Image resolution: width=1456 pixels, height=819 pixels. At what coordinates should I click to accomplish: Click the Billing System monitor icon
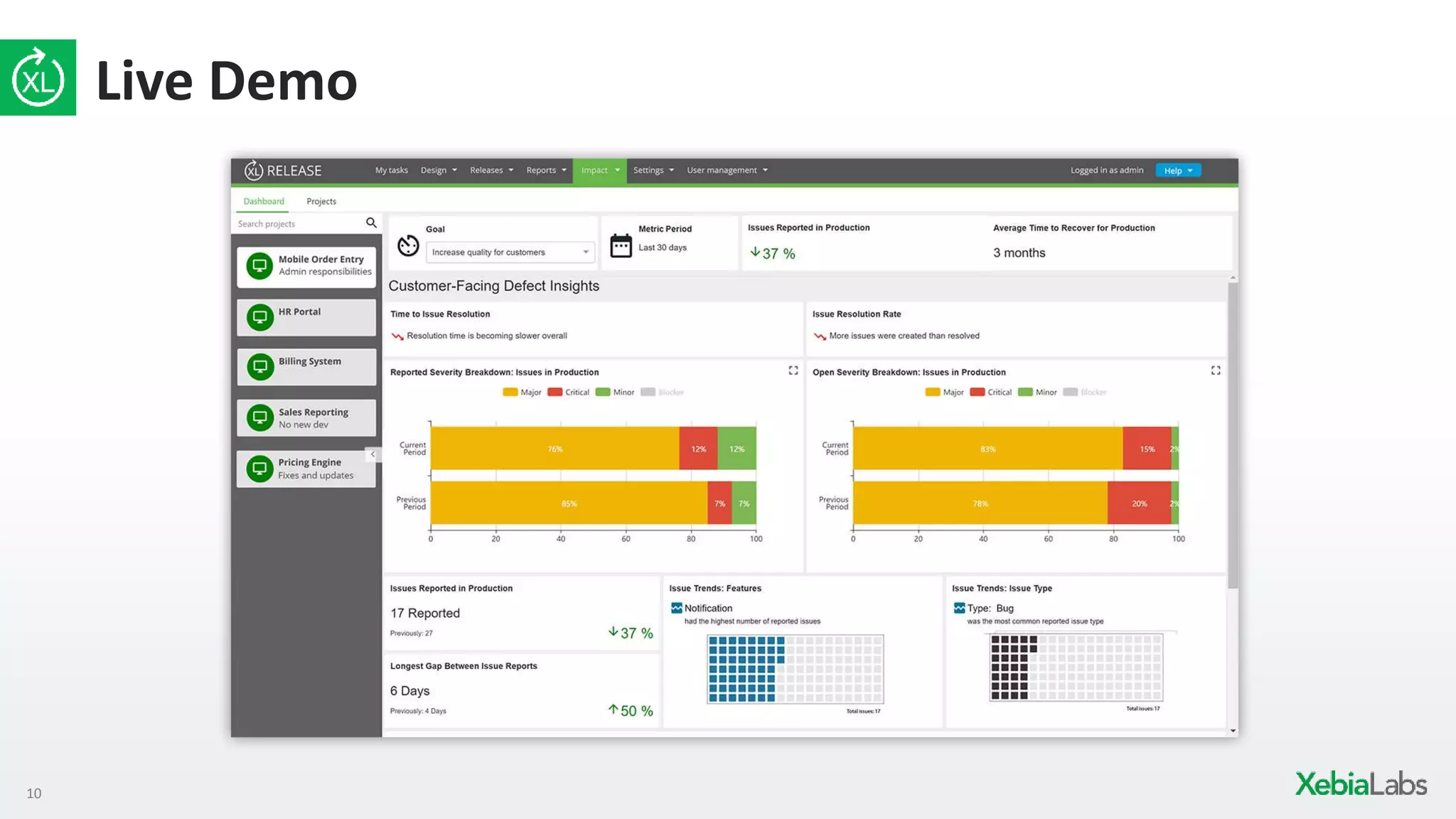pos(259,367)
